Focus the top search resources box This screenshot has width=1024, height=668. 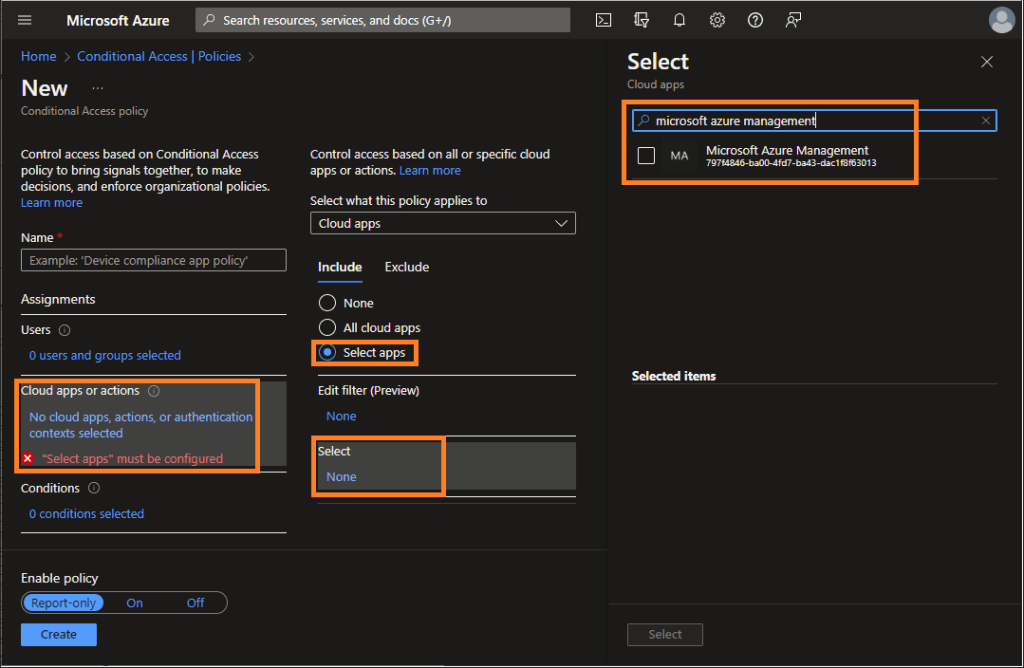click(383, 20)
